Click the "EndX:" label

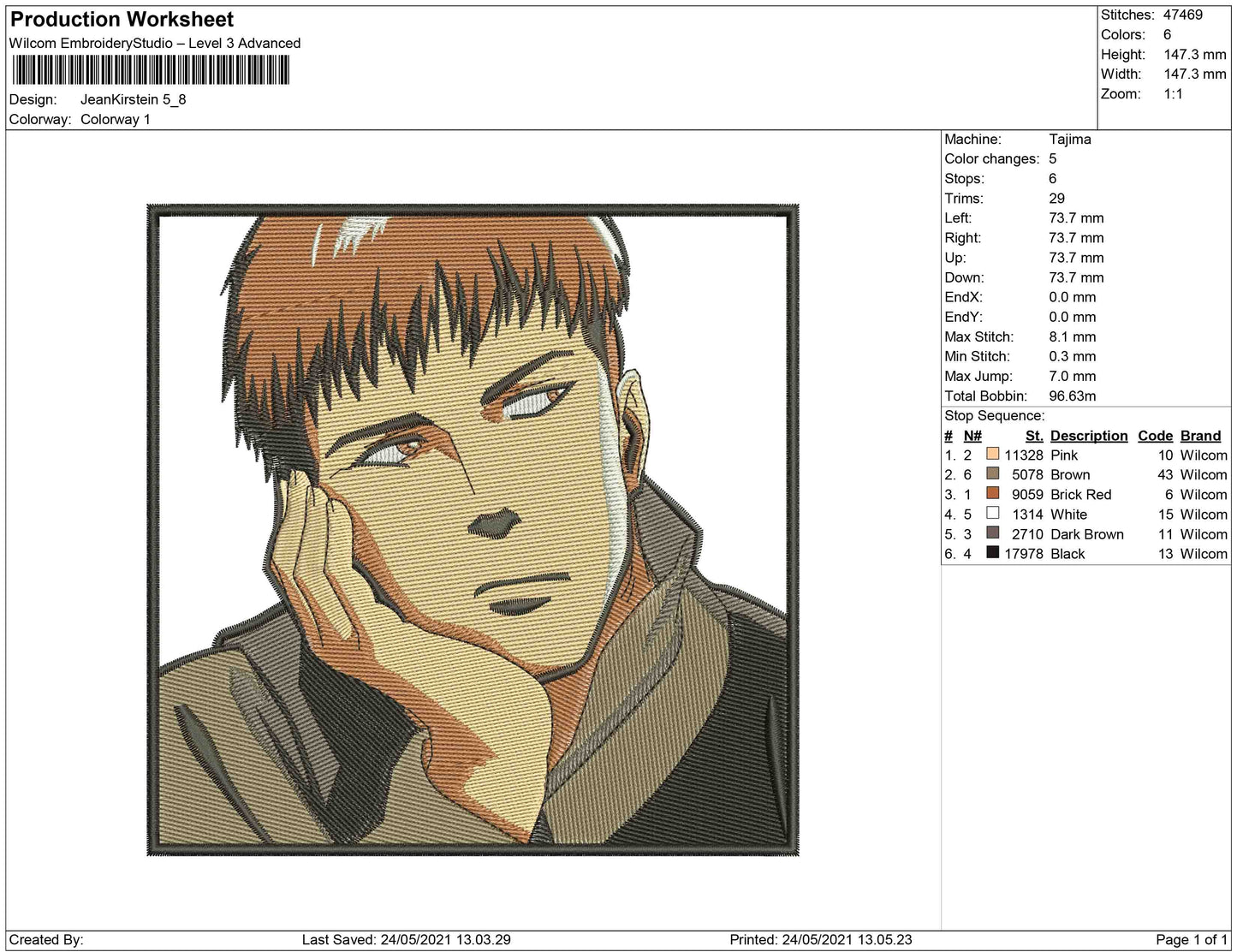pos(964,297)
